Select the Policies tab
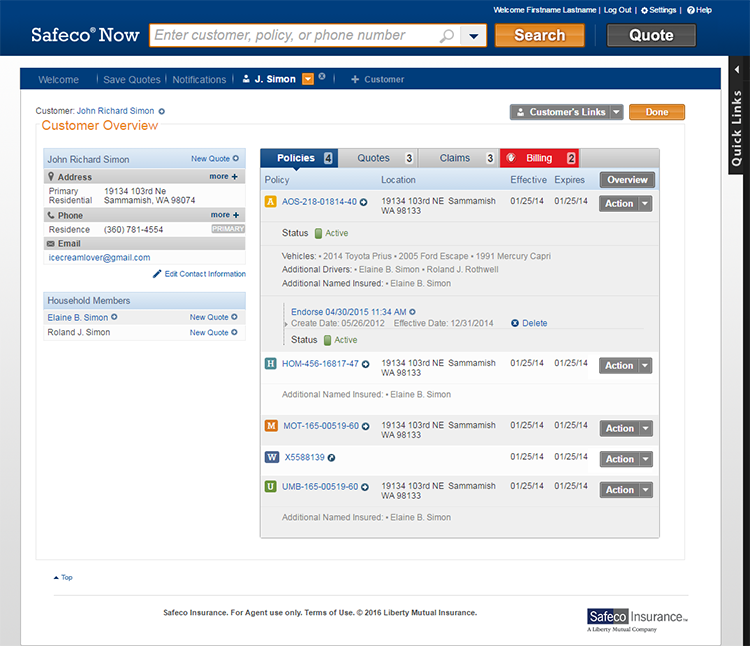 [x=299, y=158]
